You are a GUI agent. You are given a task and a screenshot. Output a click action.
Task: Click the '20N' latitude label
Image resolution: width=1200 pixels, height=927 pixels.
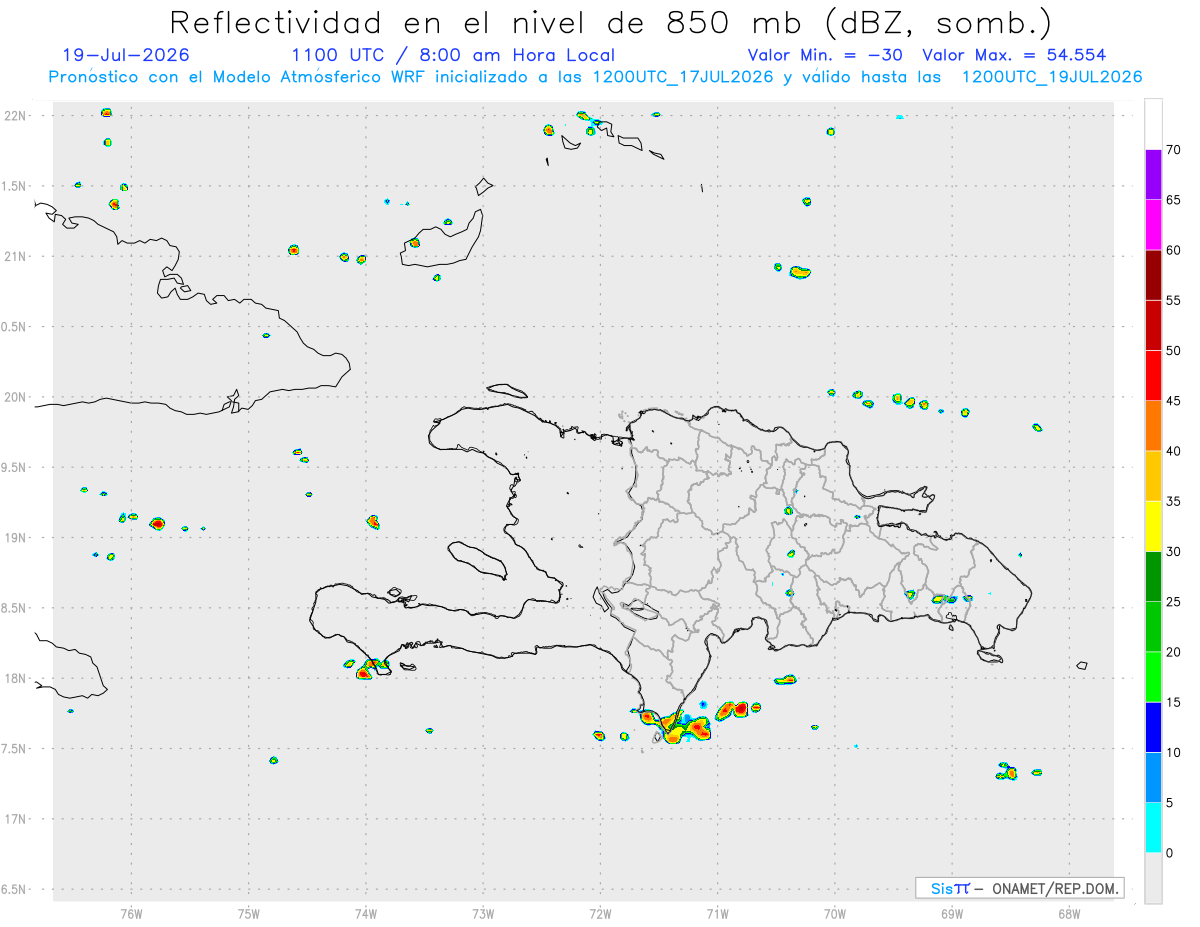click(x=17, y=397)
